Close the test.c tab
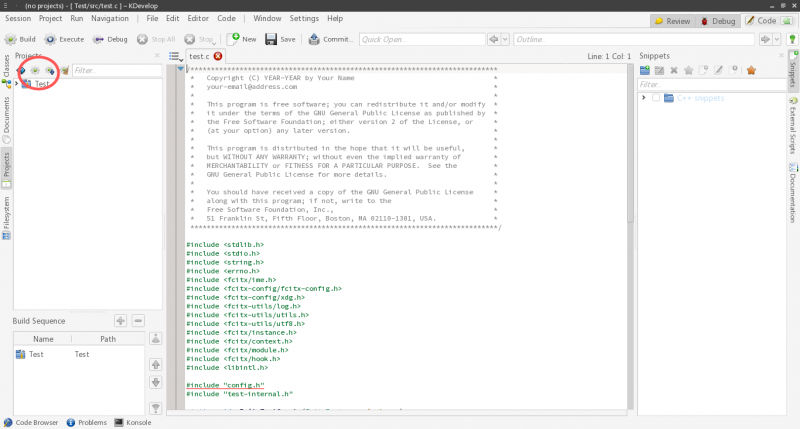Viewport: 800px width, 429px height. (x=218, y=56)
